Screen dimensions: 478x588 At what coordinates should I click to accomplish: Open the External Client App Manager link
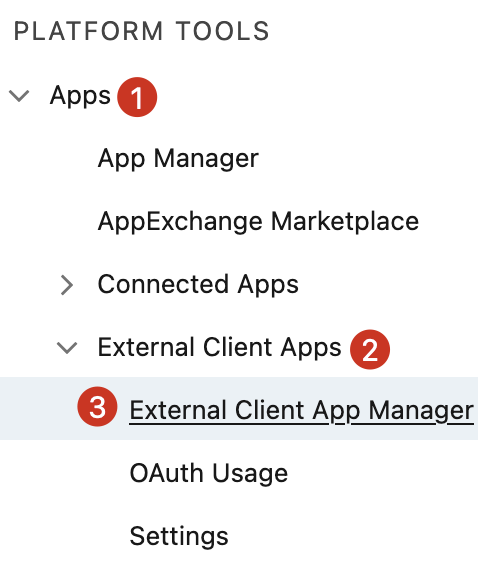(x=301, y=410)
